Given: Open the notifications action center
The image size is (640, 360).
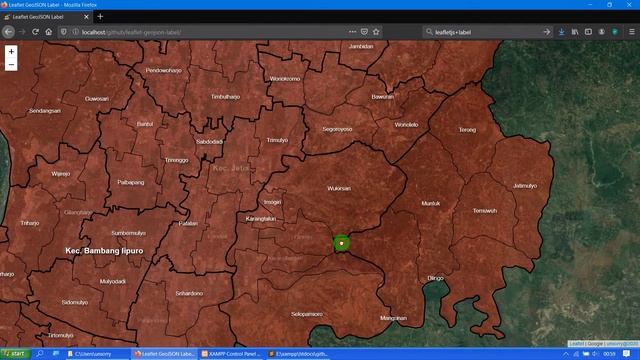Looking at the screenshot, I should (627, 354).
